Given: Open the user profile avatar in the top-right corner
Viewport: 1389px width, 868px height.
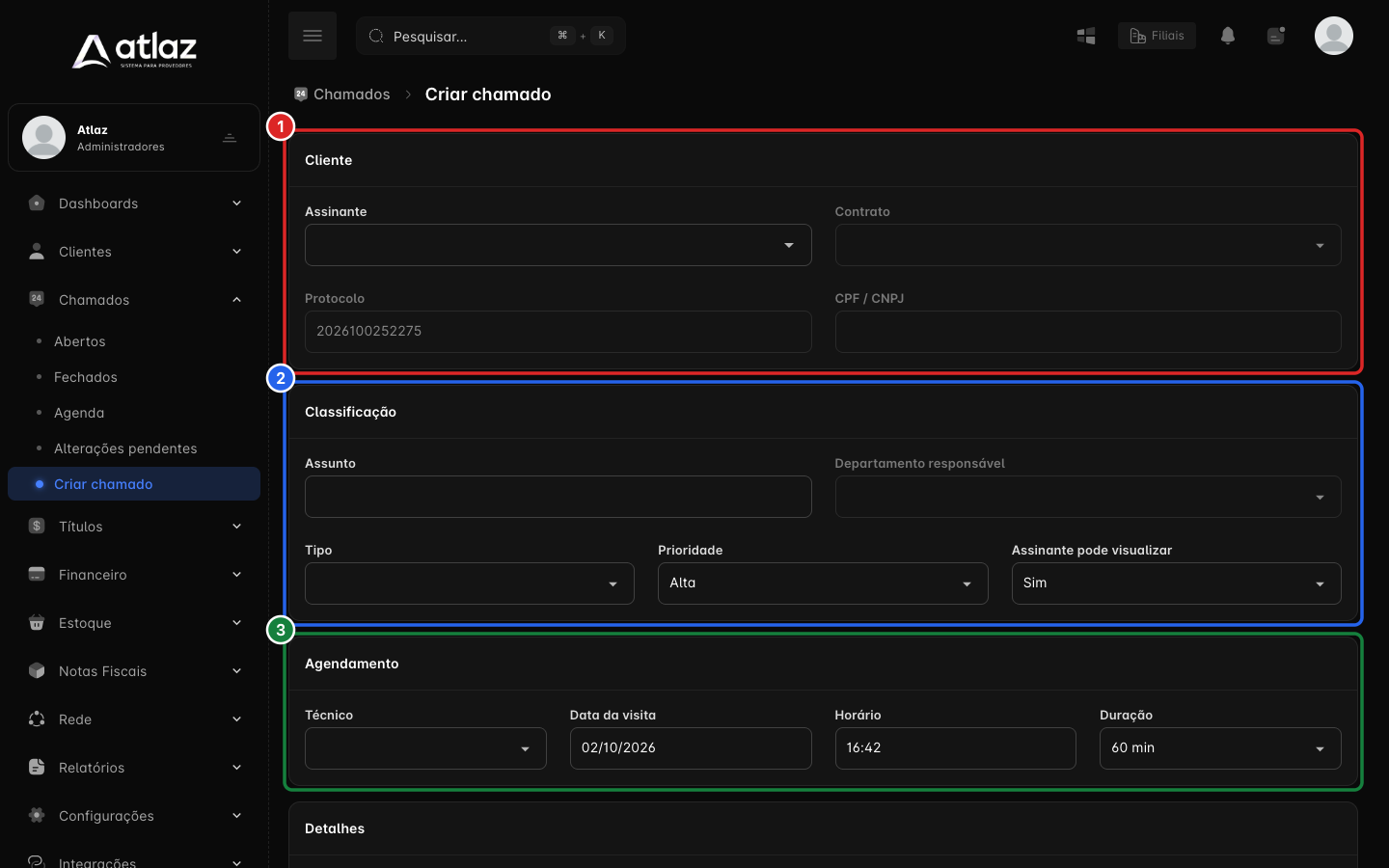Looking at the screenshot, I should (1334, 36).
